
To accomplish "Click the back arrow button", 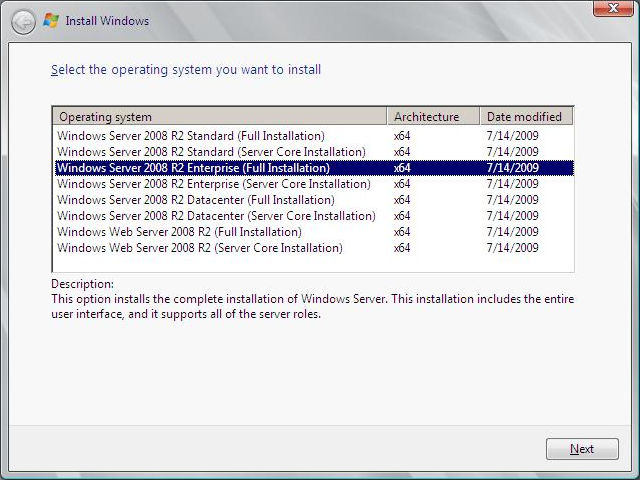I will 23,21.
